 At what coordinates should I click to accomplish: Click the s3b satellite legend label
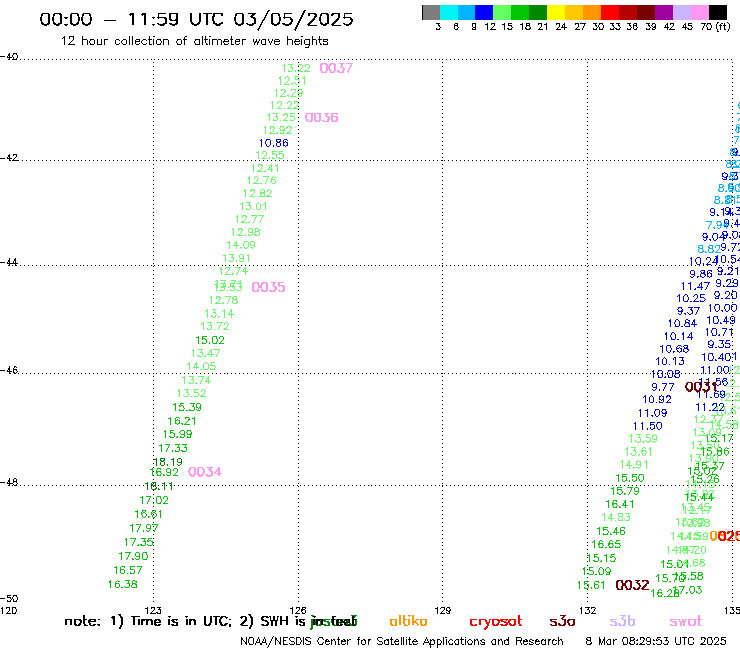(622, 621)
